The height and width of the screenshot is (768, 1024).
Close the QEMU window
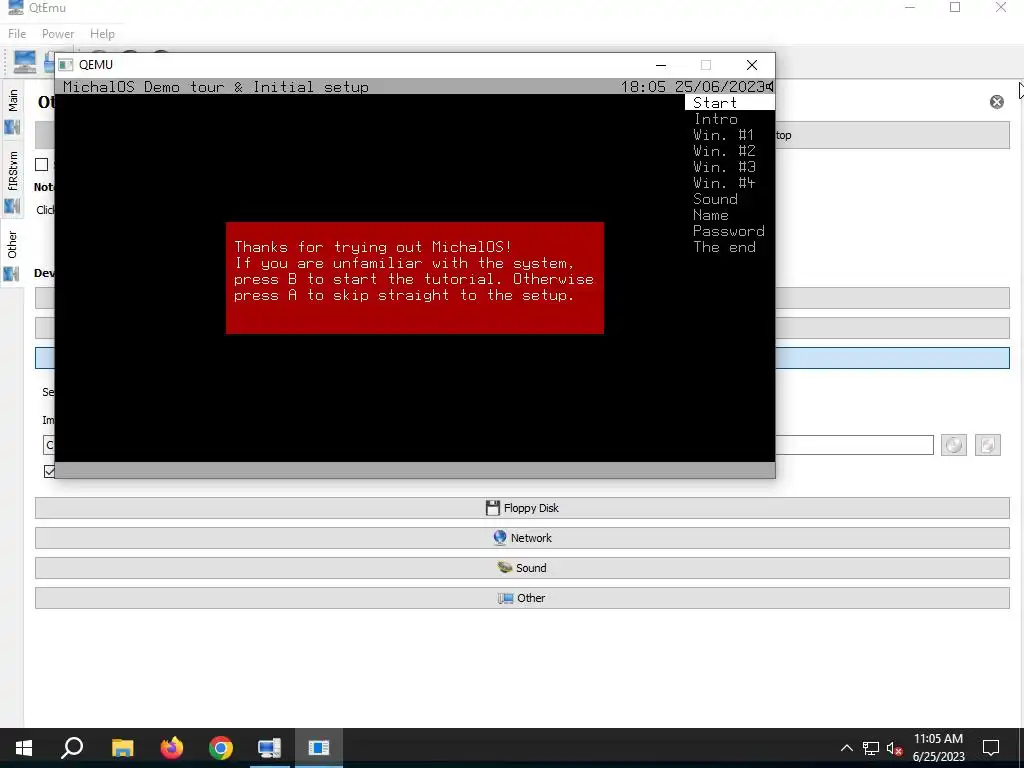coord(752,65)
